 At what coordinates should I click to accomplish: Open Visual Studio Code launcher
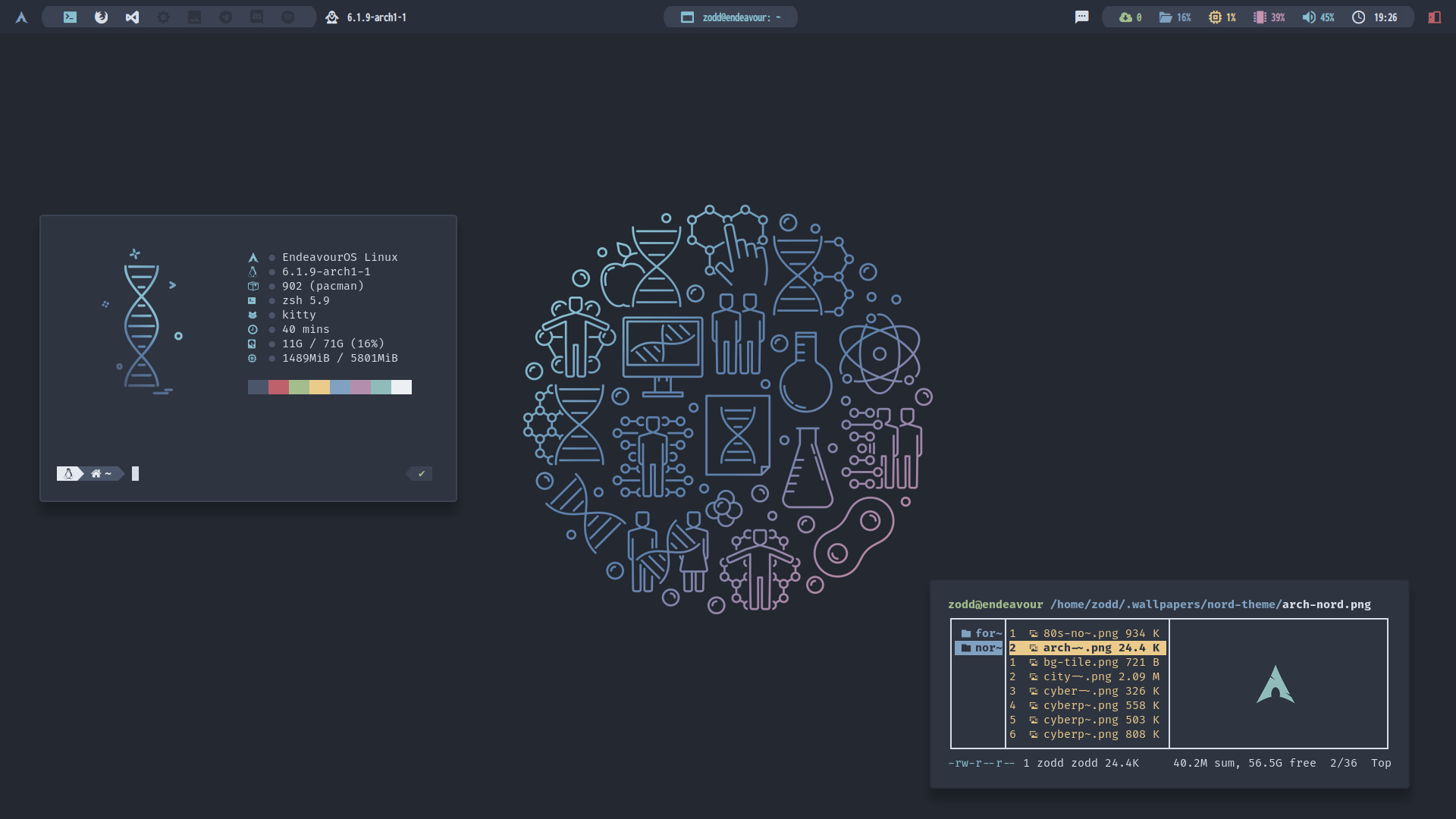[132, 17]
